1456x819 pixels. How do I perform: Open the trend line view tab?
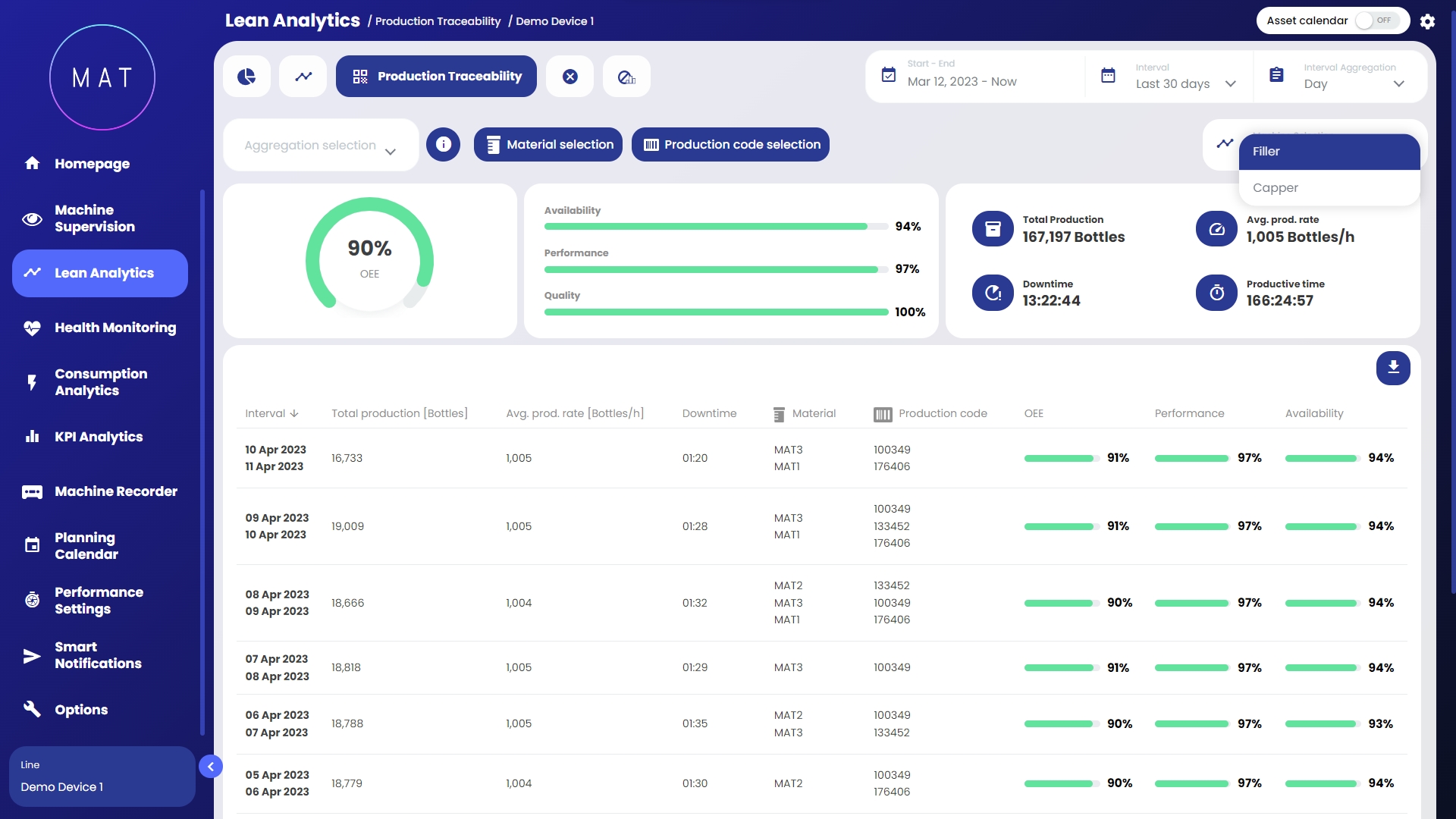point(303,77)
